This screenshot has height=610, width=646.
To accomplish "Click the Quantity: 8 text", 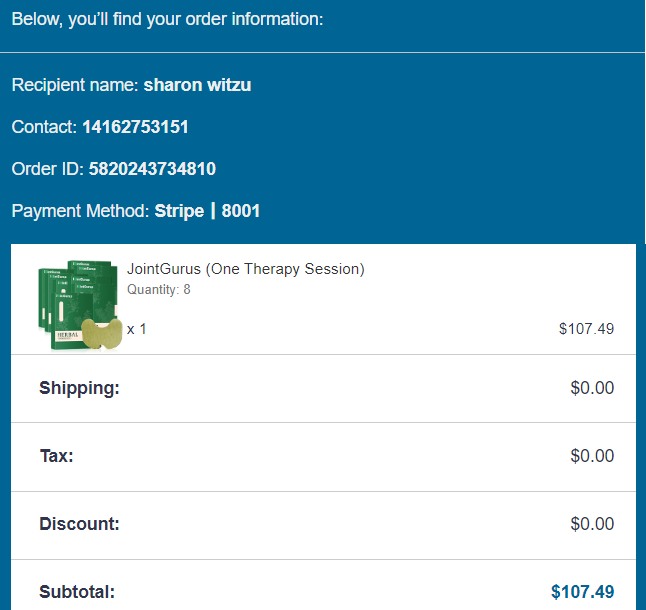I will [158, 290].
